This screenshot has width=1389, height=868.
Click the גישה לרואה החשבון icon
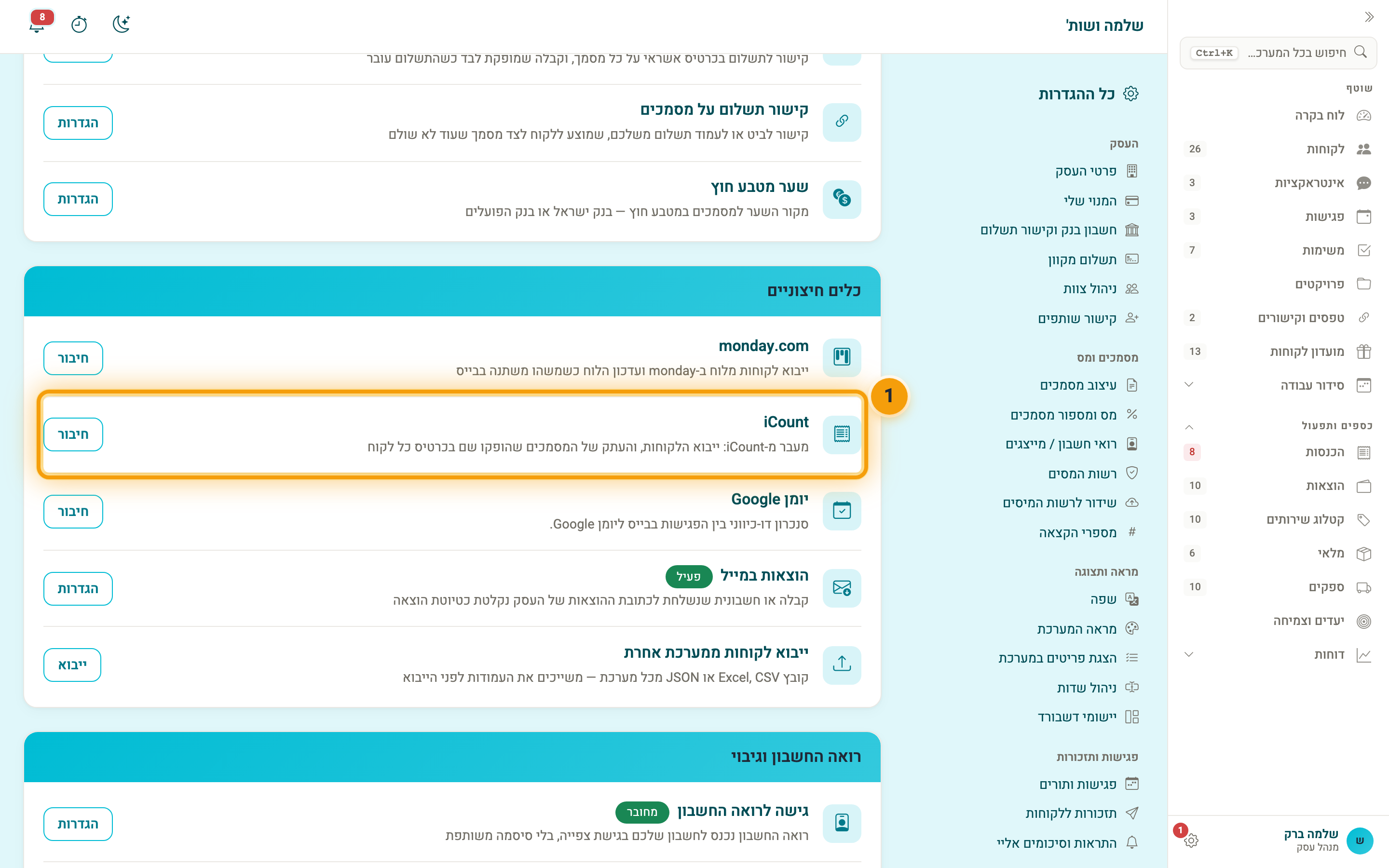(842, 823)
